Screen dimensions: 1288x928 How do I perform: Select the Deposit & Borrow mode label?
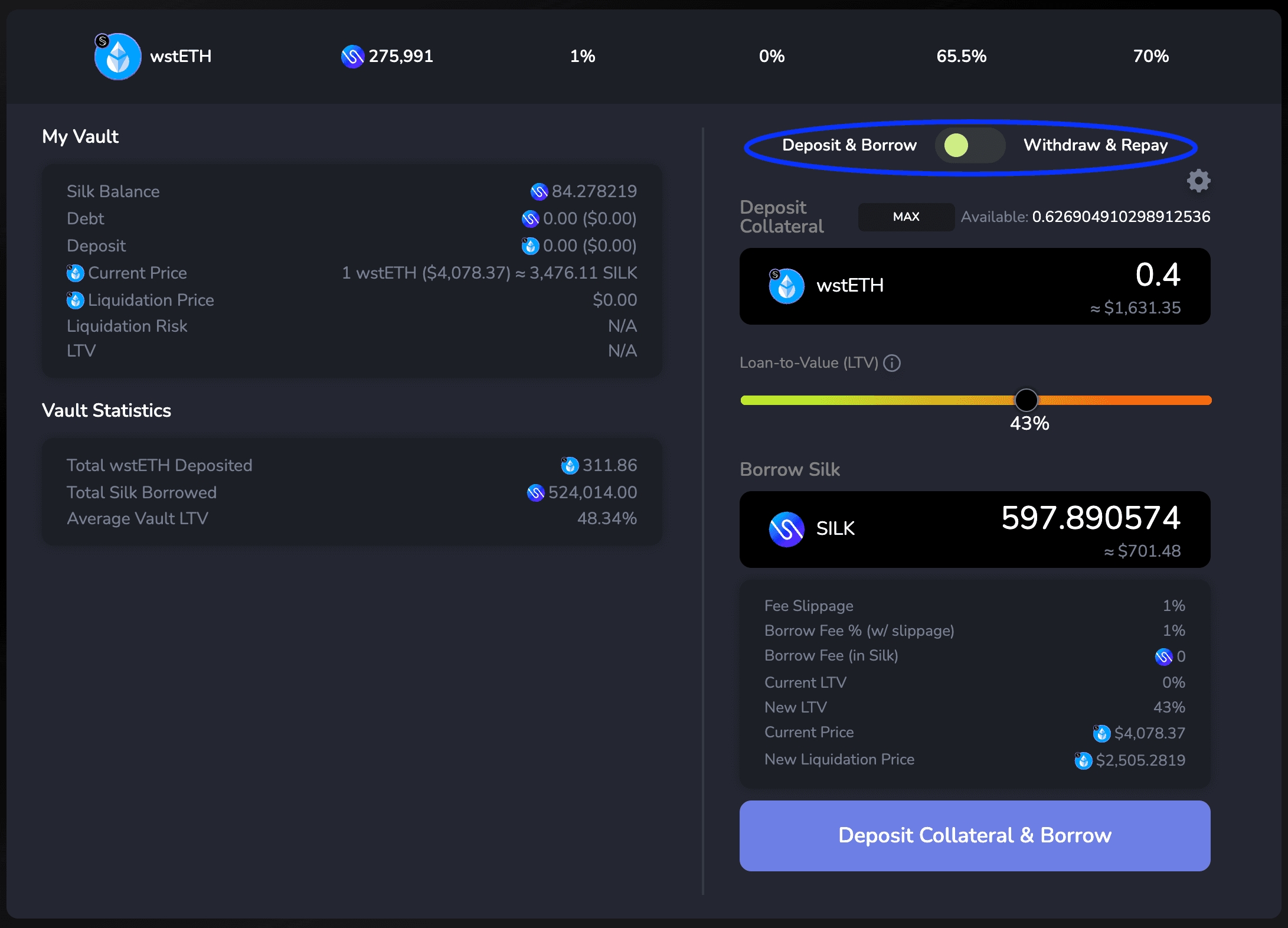[x=849, y=145]
